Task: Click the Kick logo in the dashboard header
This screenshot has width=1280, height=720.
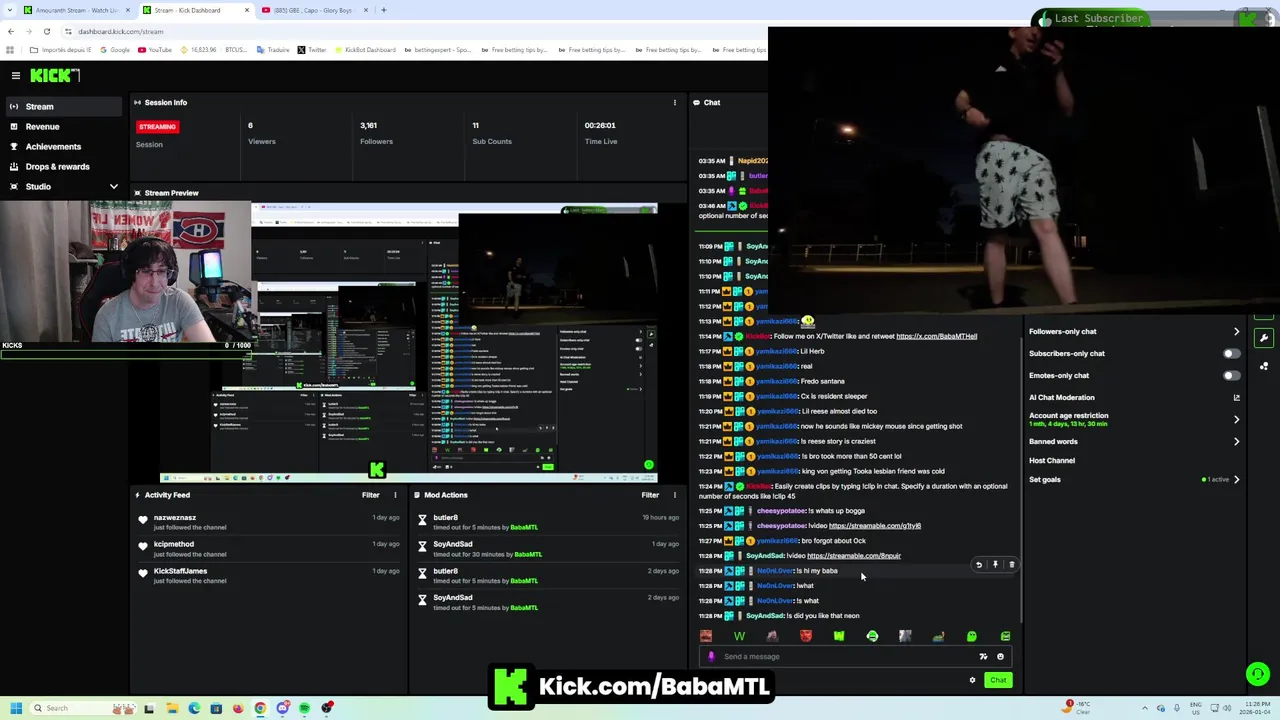Action: [x=54, y=75]
